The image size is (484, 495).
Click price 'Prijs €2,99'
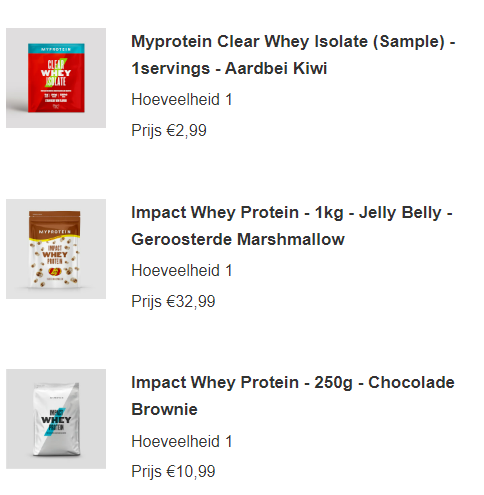point(169,130)
